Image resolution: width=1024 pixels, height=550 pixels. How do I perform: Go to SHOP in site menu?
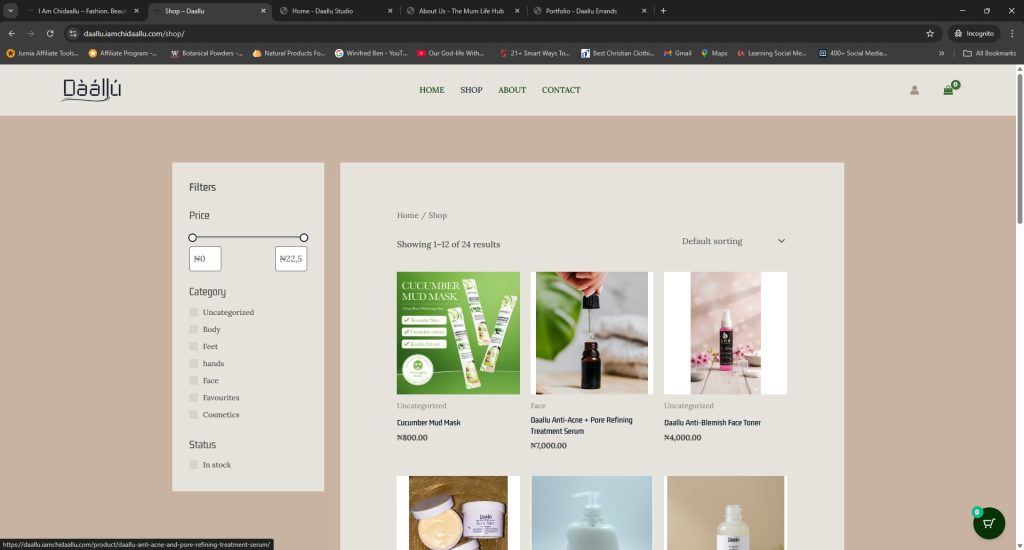tap(471, 90)
